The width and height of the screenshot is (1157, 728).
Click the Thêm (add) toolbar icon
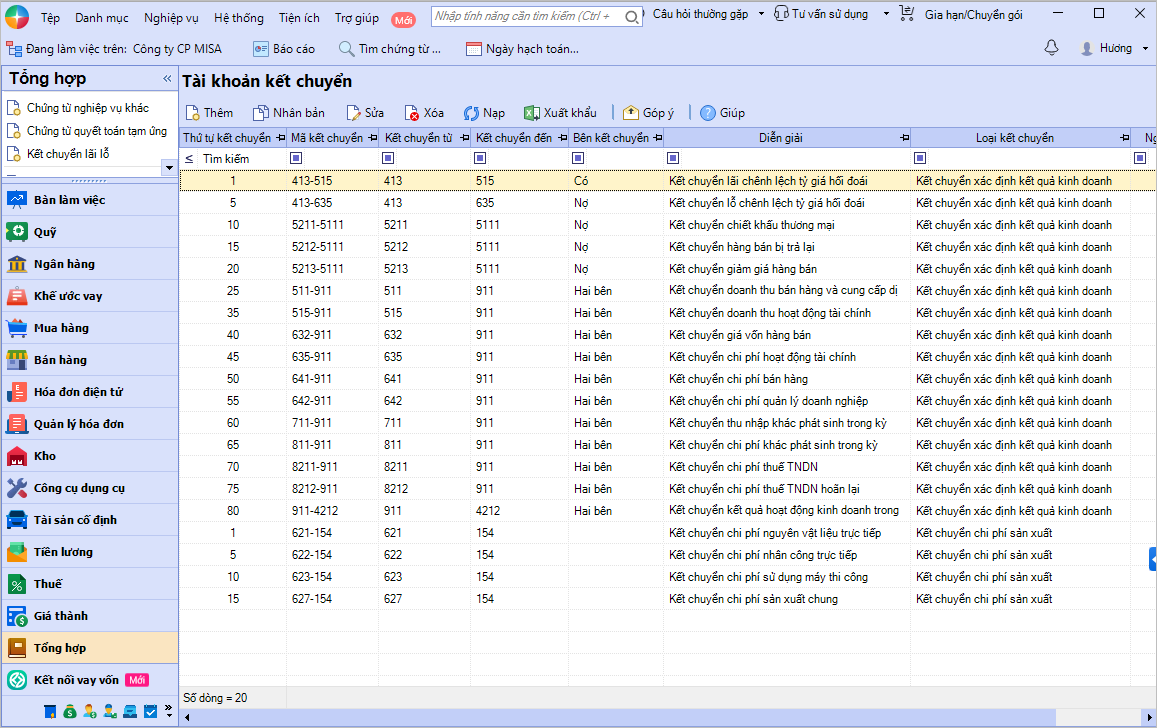[193, 113]
